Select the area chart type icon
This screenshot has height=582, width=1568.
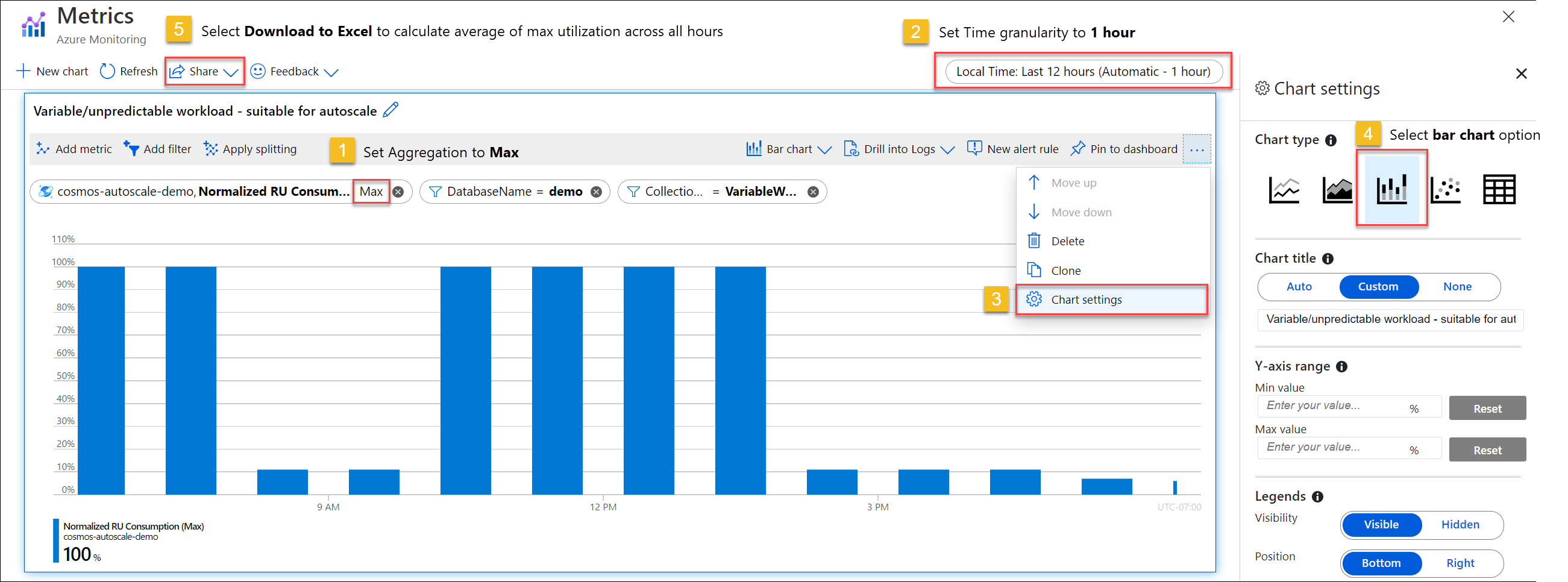(1337, 189)
